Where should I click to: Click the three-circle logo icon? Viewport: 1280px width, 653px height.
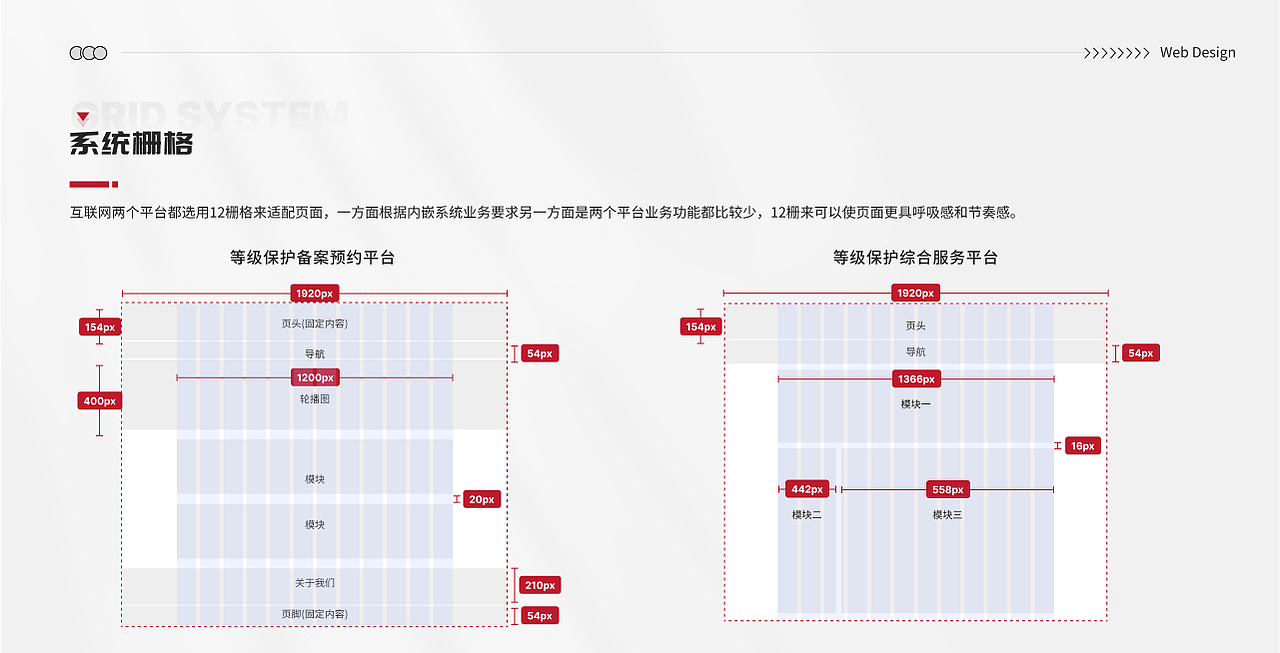(x=88, y=53)
